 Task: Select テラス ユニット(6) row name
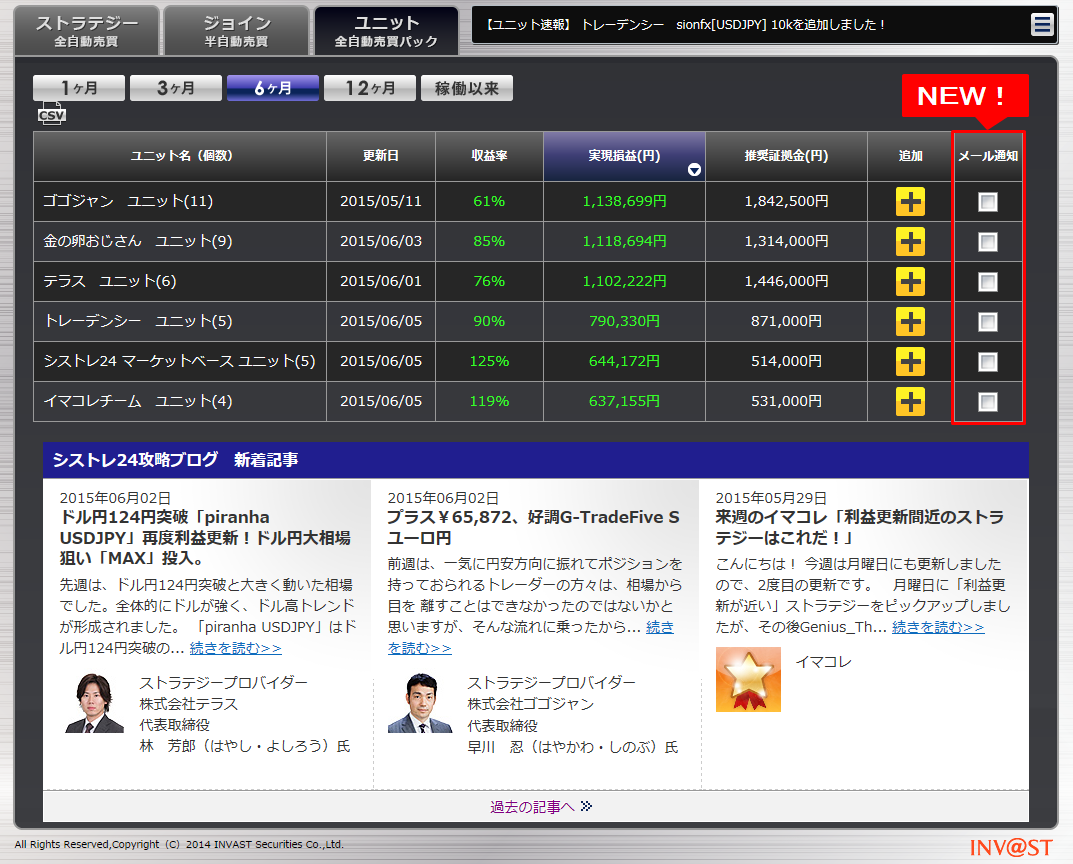click(x=109, y=281)
